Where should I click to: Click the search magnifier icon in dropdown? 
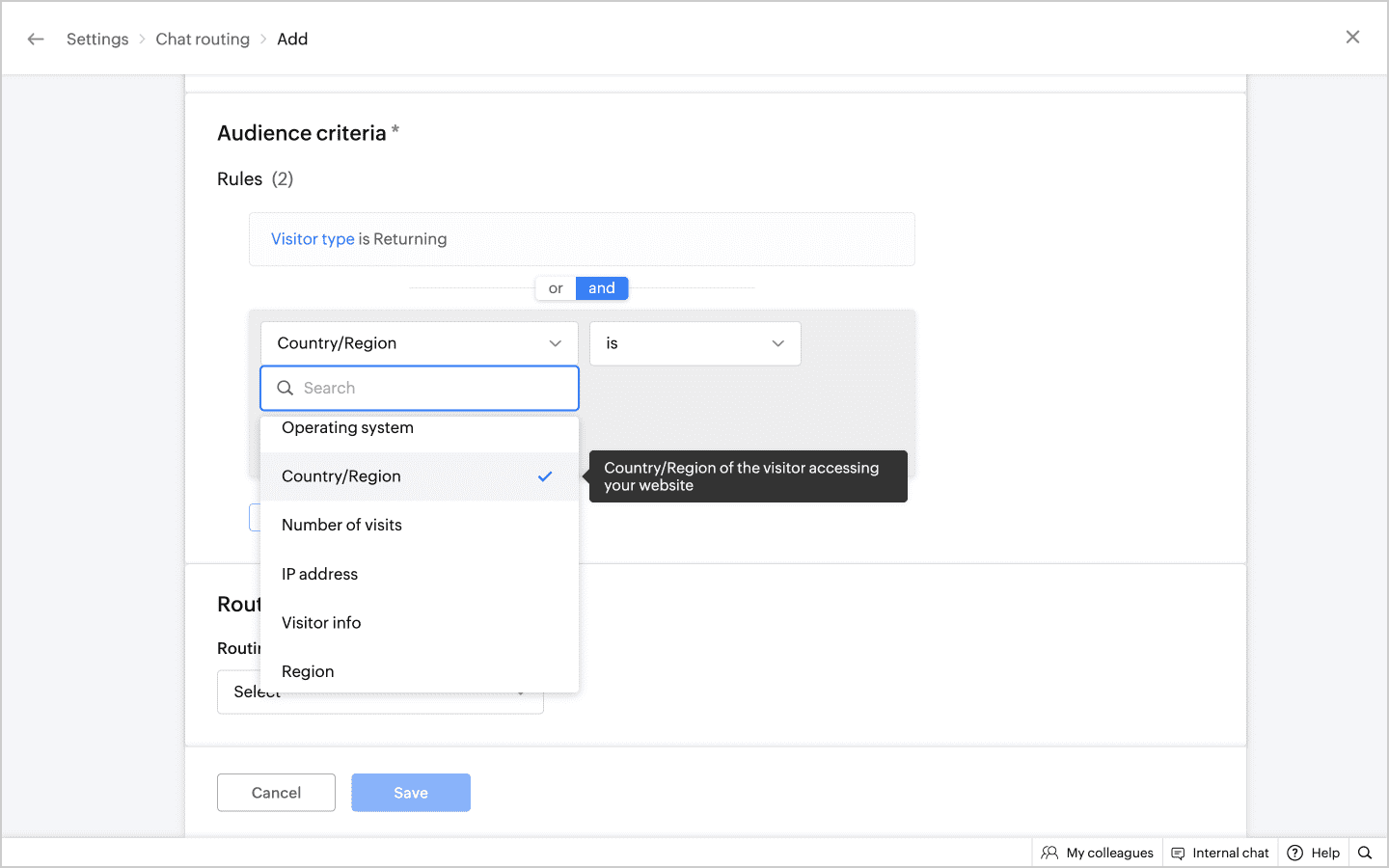click(x=286, y=388)
